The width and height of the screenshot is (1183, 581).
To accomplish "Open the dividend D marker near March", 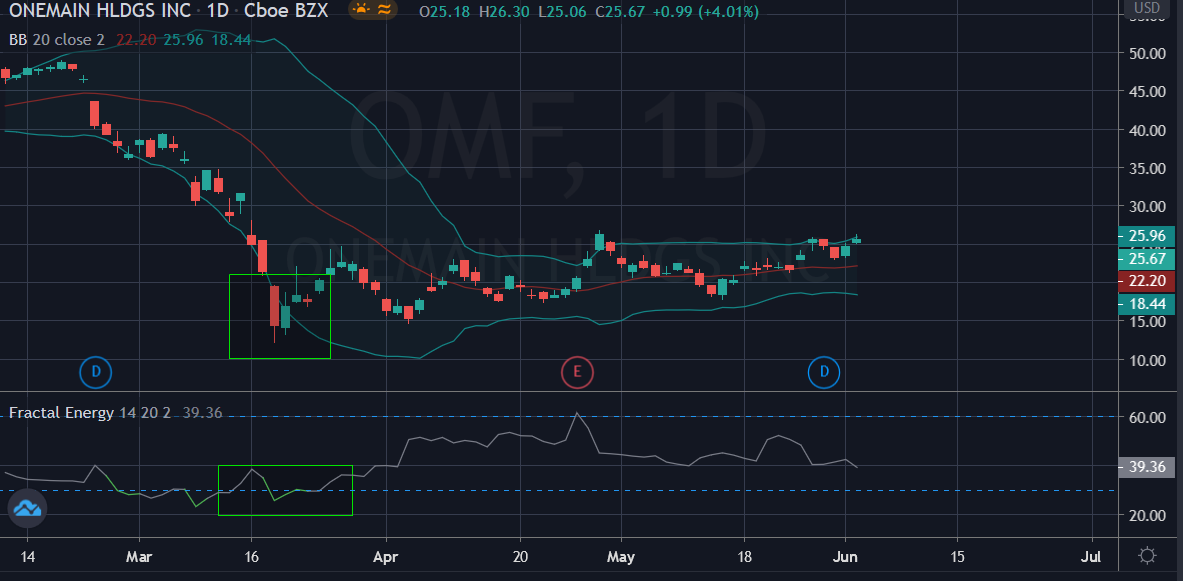I will pyautogui.click(x=96, y=371).
